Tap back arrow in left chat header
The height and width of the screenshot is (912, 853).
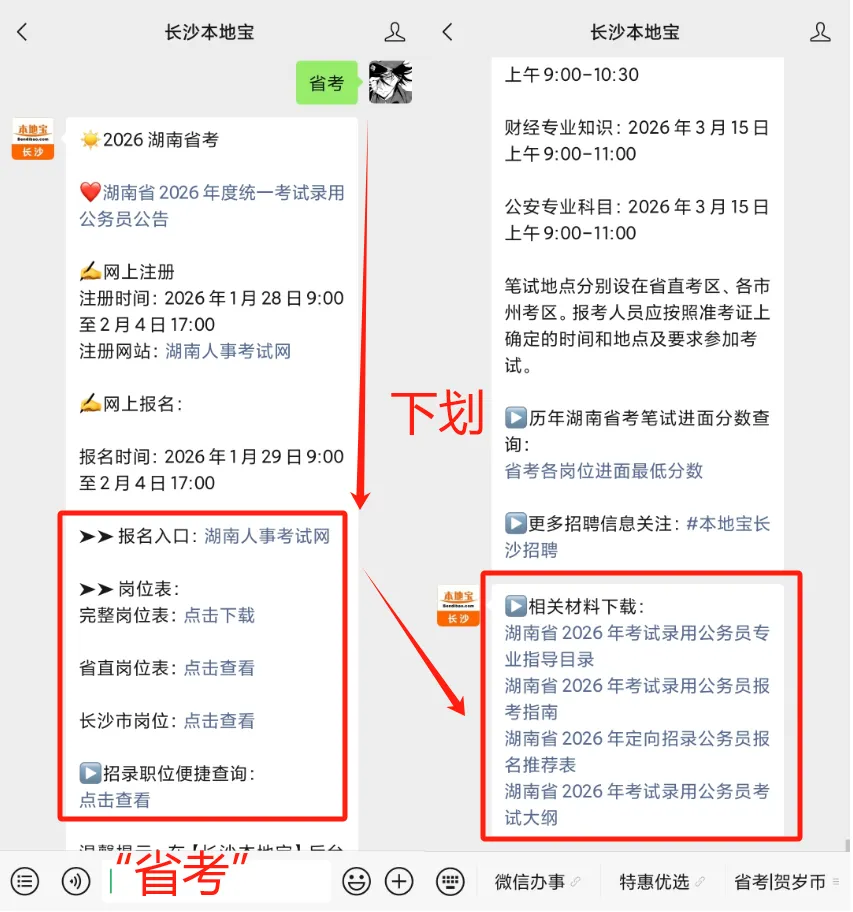22,32
